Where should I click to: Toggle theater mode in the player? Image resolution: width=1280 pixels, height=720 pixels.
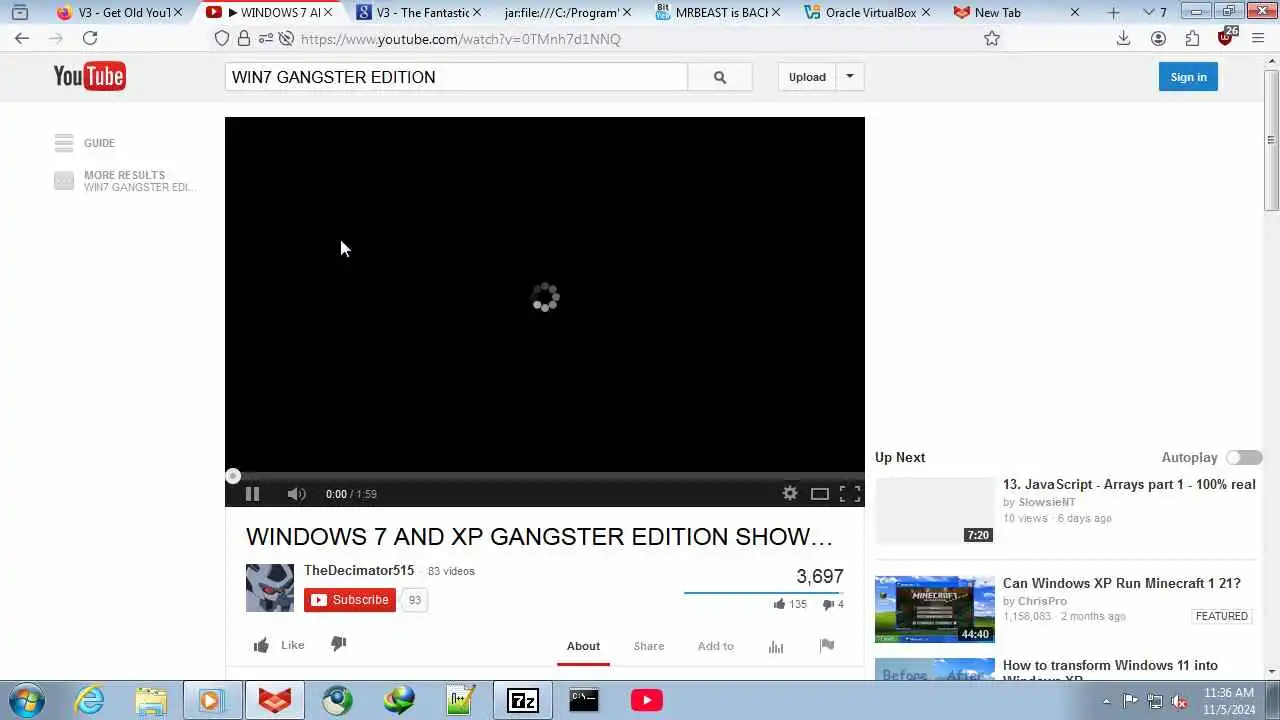[x=820, y=493]
